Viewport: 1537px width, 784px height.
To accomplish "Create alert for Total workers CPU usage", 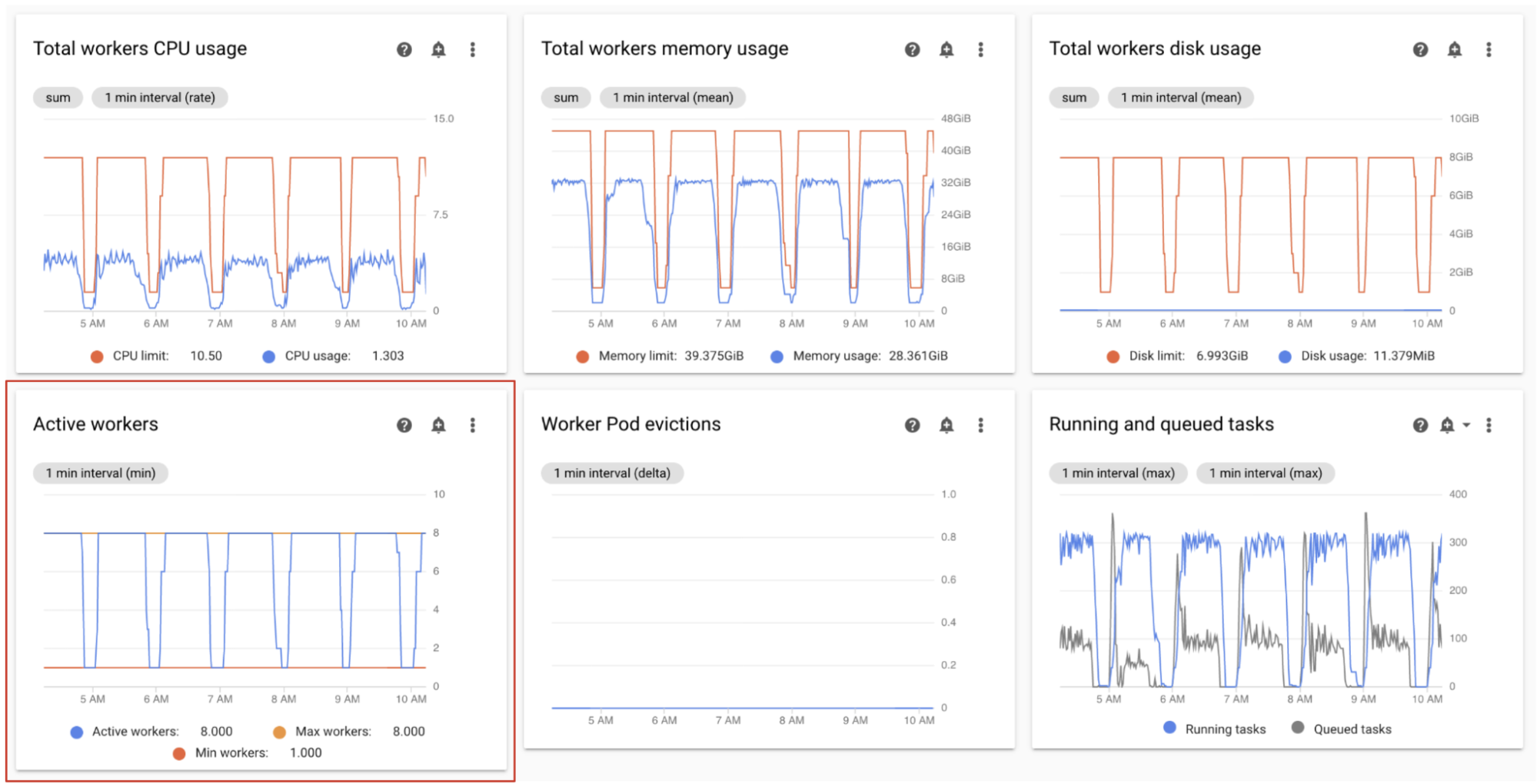I will coord(438,50).
